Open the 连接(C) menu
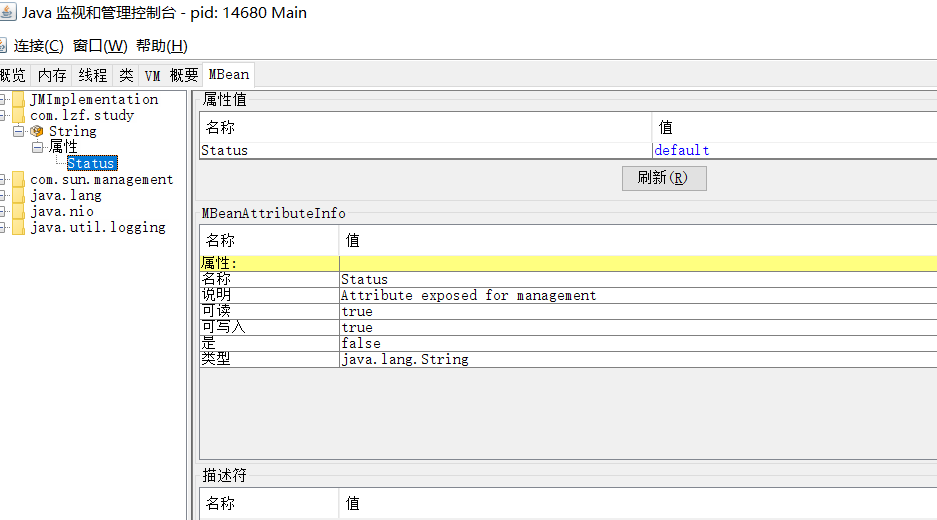This screenshot has width=937, height=520. tap(38, 46)
